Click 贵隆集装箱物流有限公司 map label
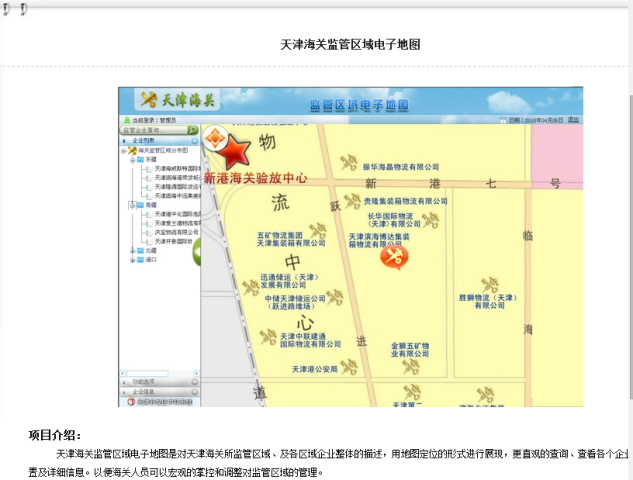 tap(405, 201)
